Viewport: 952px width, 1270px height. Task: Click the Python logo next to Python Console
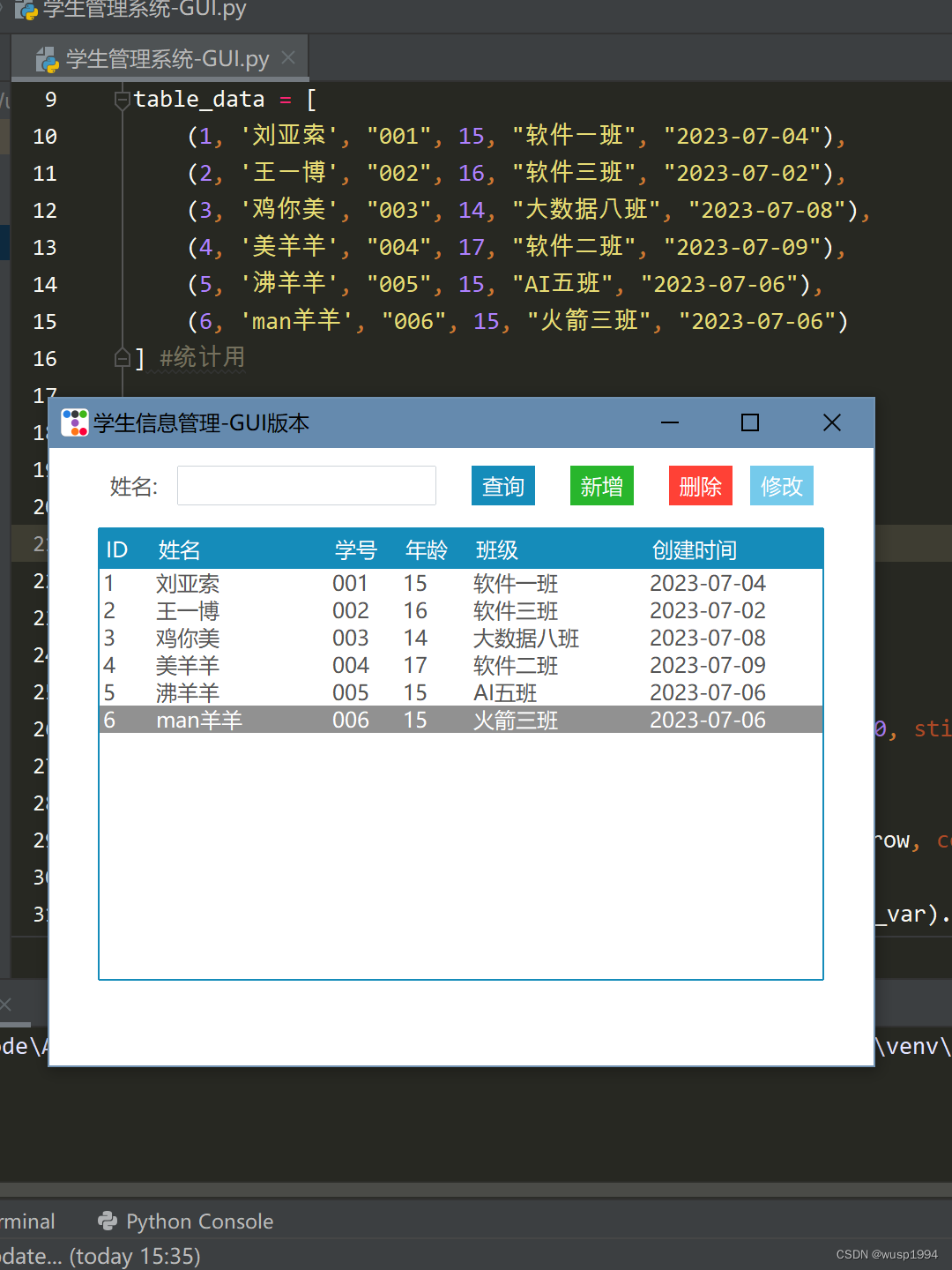click(x=107, y=1221)
